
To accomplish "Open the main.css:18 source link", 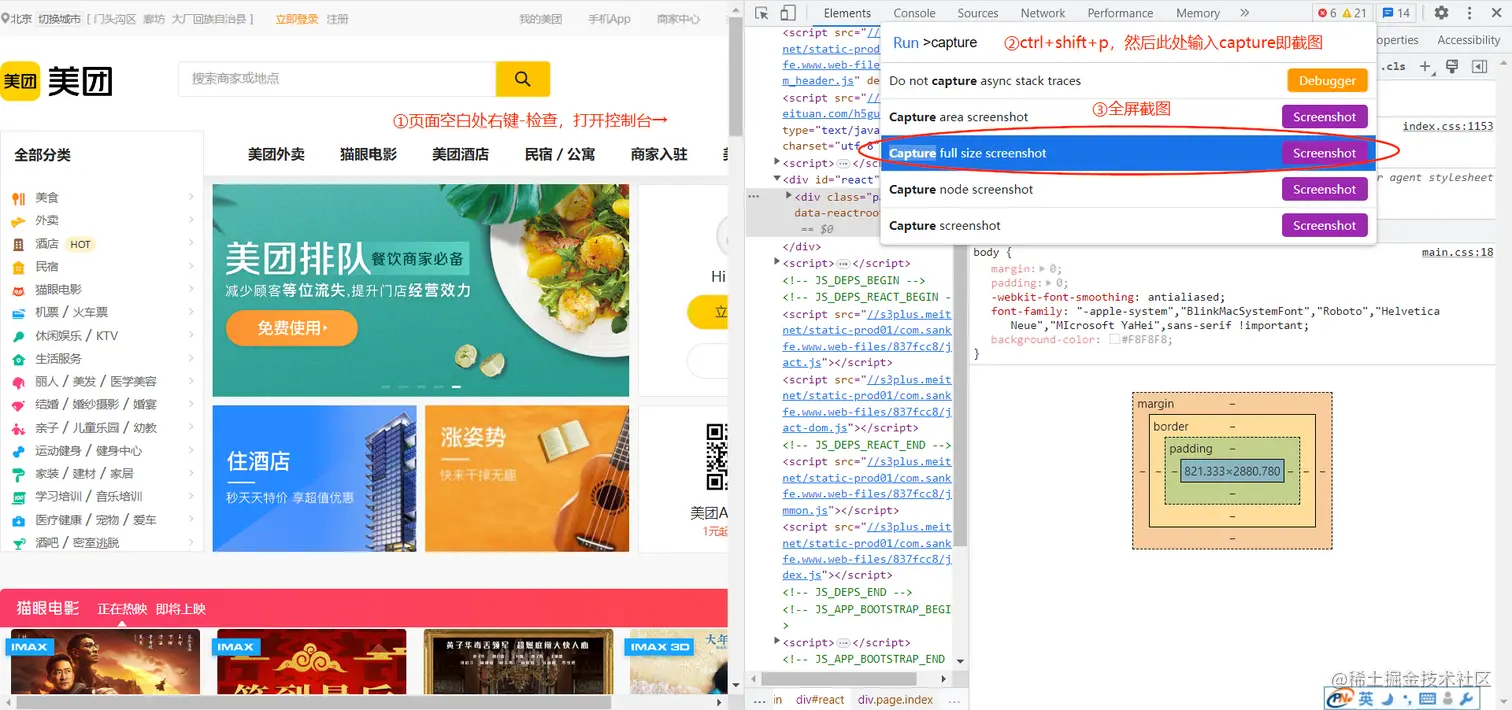I will coord(1457,252).
